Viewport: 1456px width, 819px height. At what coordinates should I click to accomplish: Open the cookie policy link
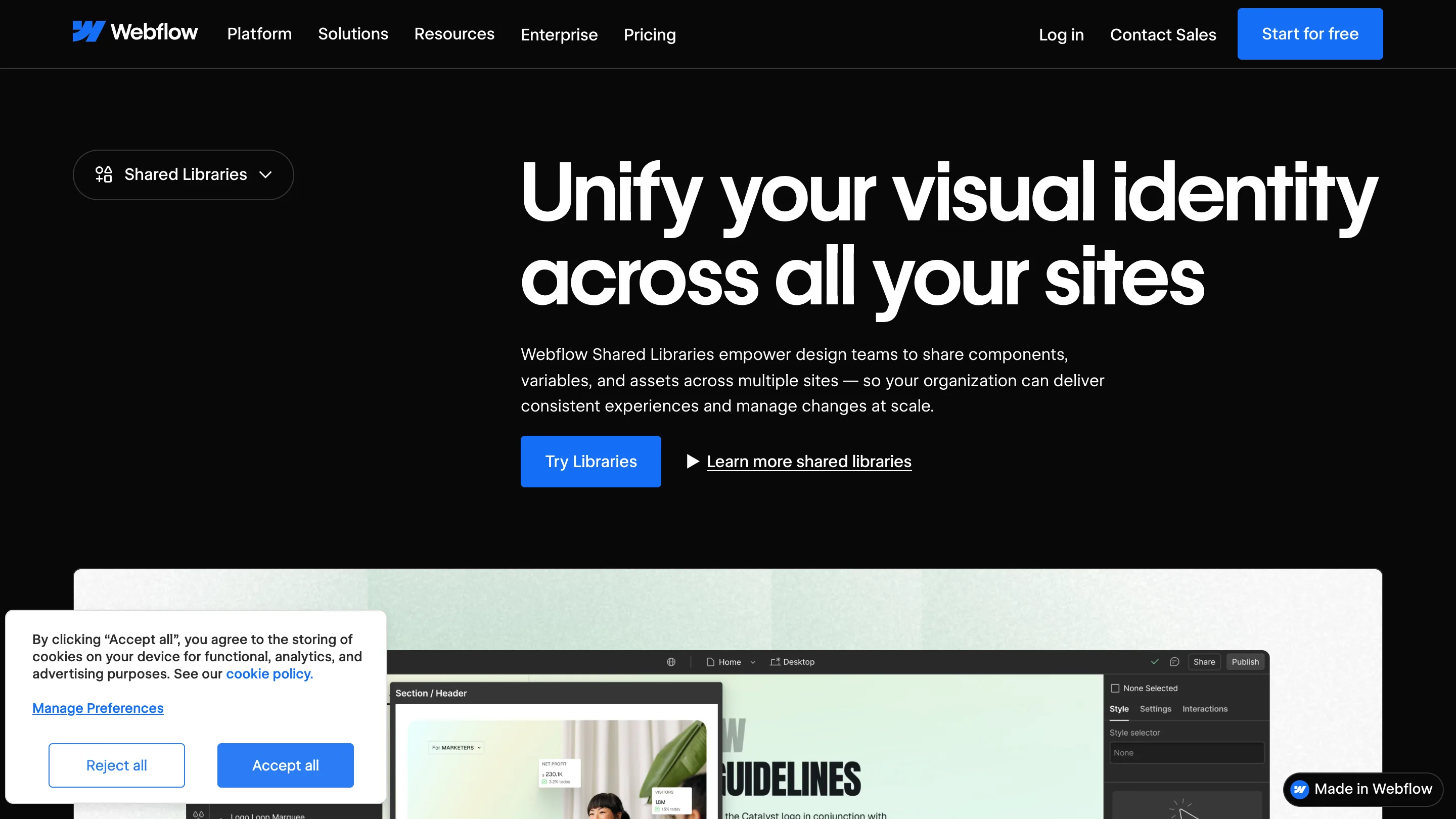[269, 674]
